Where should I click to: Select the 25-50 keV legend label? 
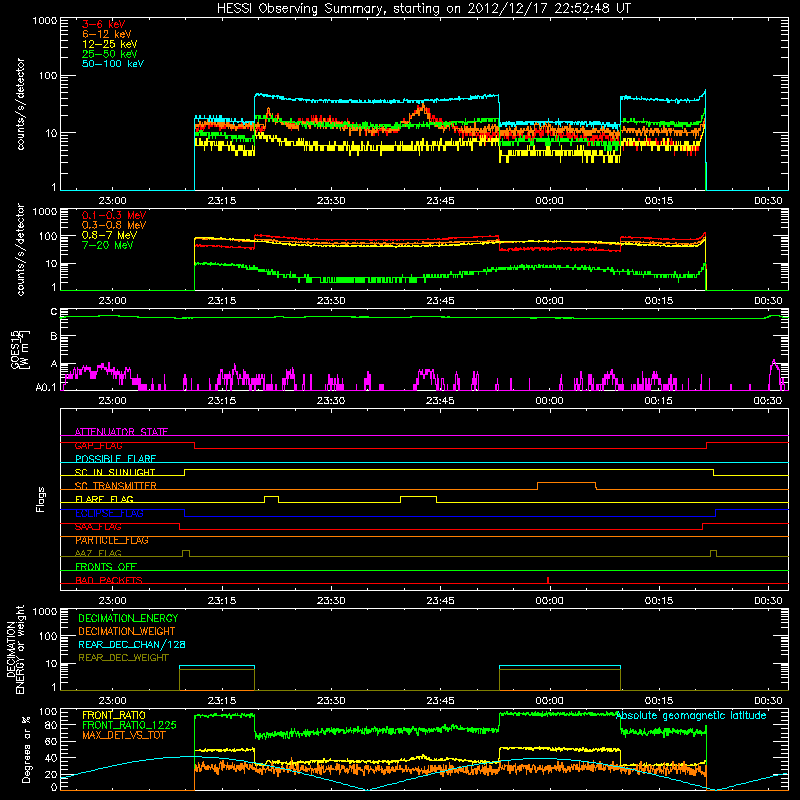tap(109, 54)
